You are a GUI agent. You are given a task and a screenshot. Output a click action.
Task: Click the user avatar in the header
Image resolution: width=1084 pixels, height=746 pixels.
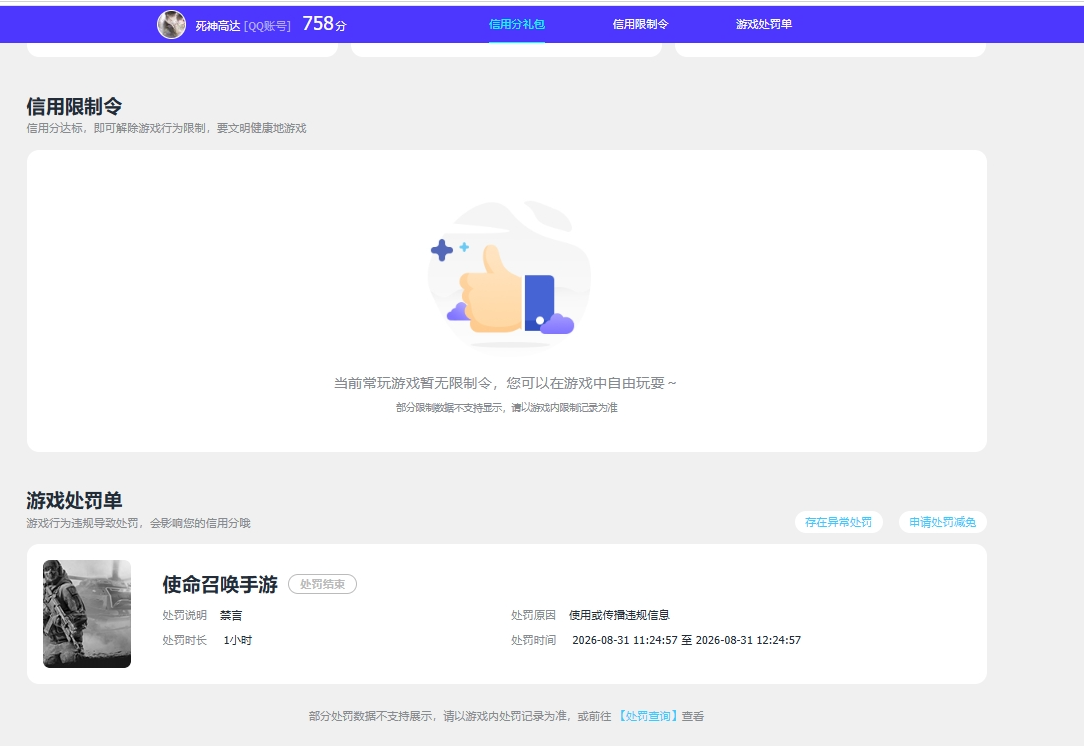tap(171, 25)
